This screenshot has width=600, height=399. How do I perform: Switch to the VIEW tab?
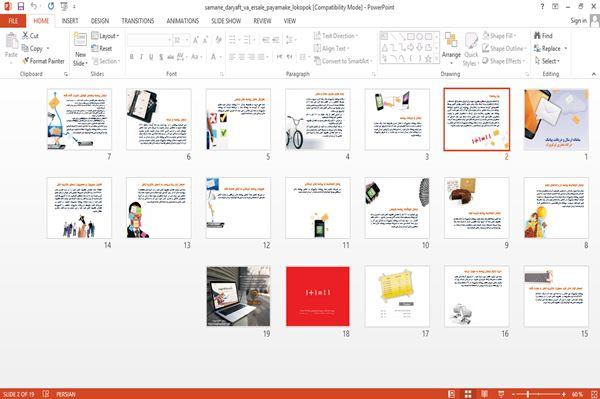(x=290, y=21)
